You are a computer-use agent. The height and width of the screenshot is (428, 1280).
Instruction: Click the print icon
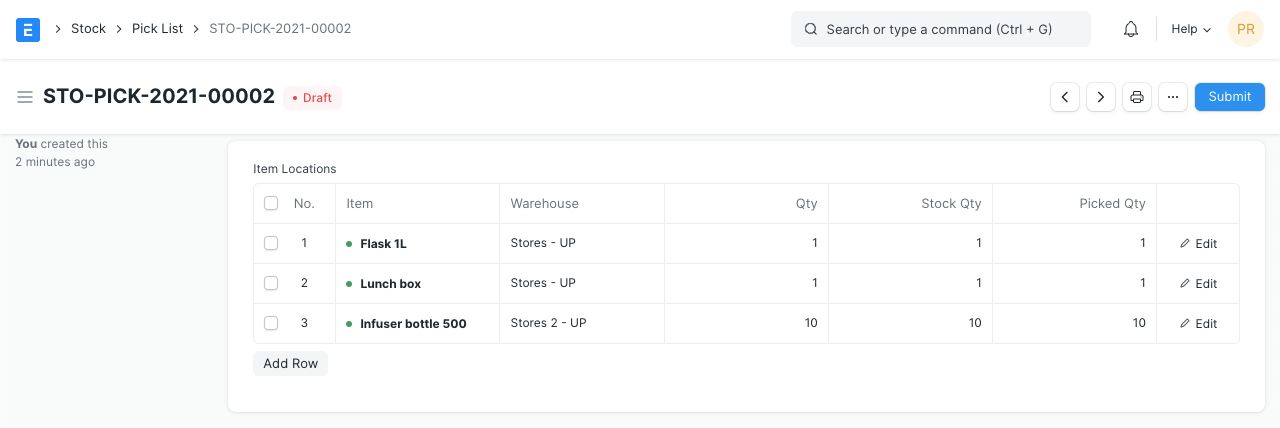[1137, 97]
